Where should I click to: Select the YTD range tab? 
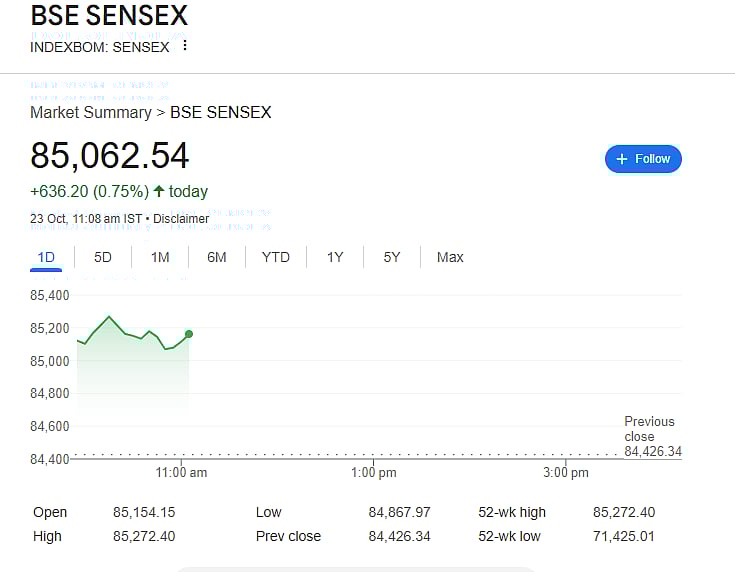[276, 258]
